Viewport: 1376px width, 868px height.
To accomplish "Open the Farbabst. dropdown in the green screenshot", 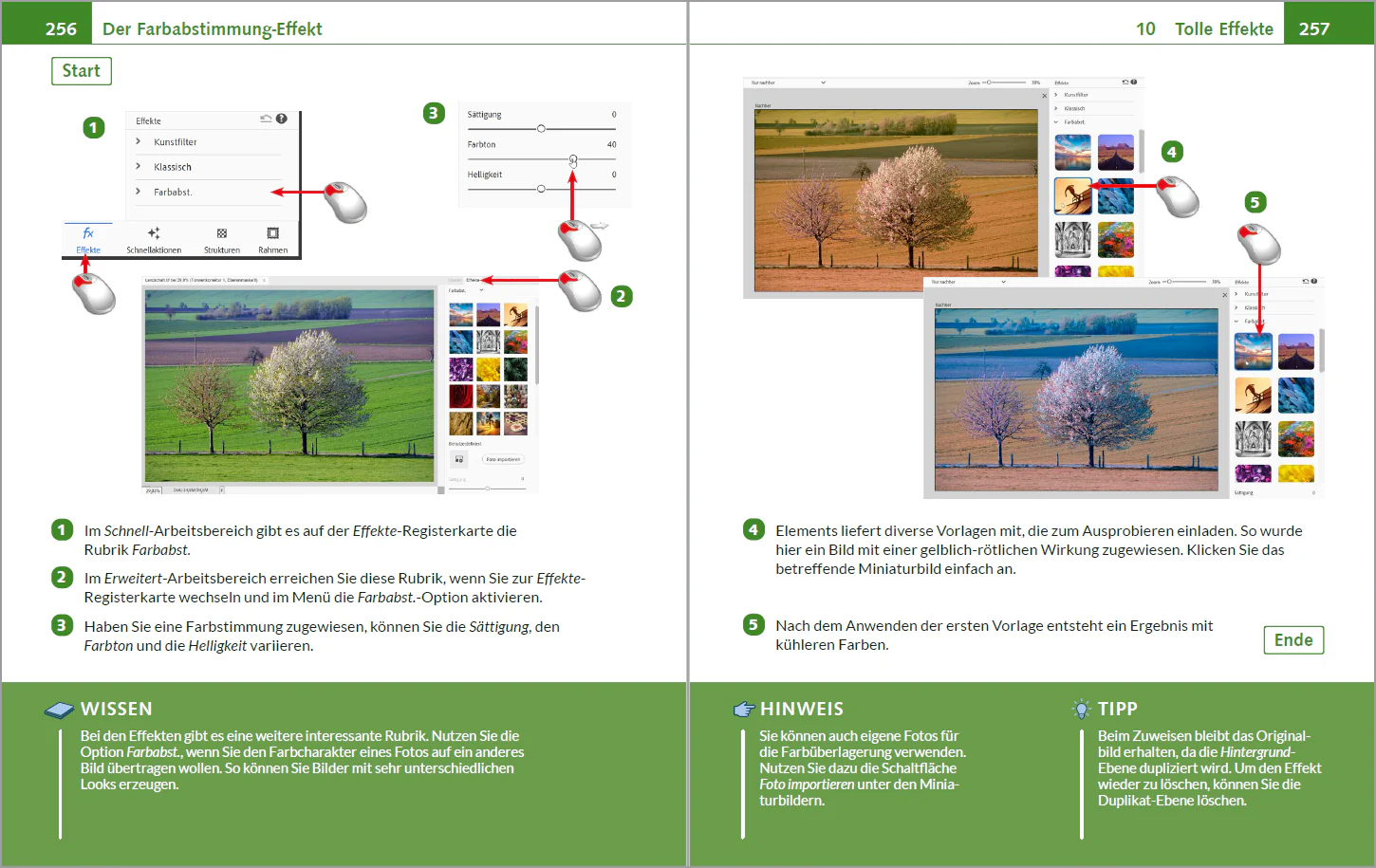I will click(466, 290).
